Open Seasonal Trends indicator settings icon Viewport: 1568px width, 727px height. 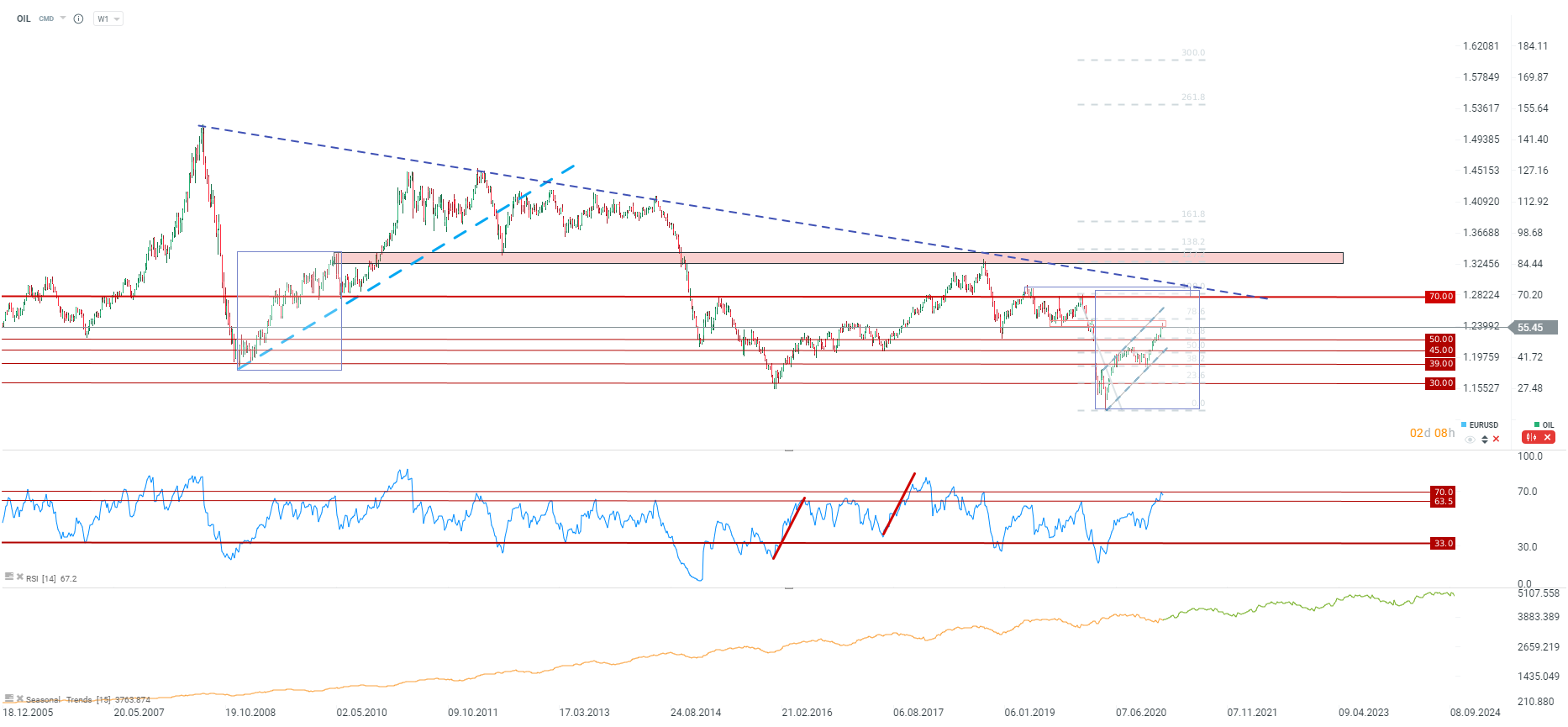(9, 698)
